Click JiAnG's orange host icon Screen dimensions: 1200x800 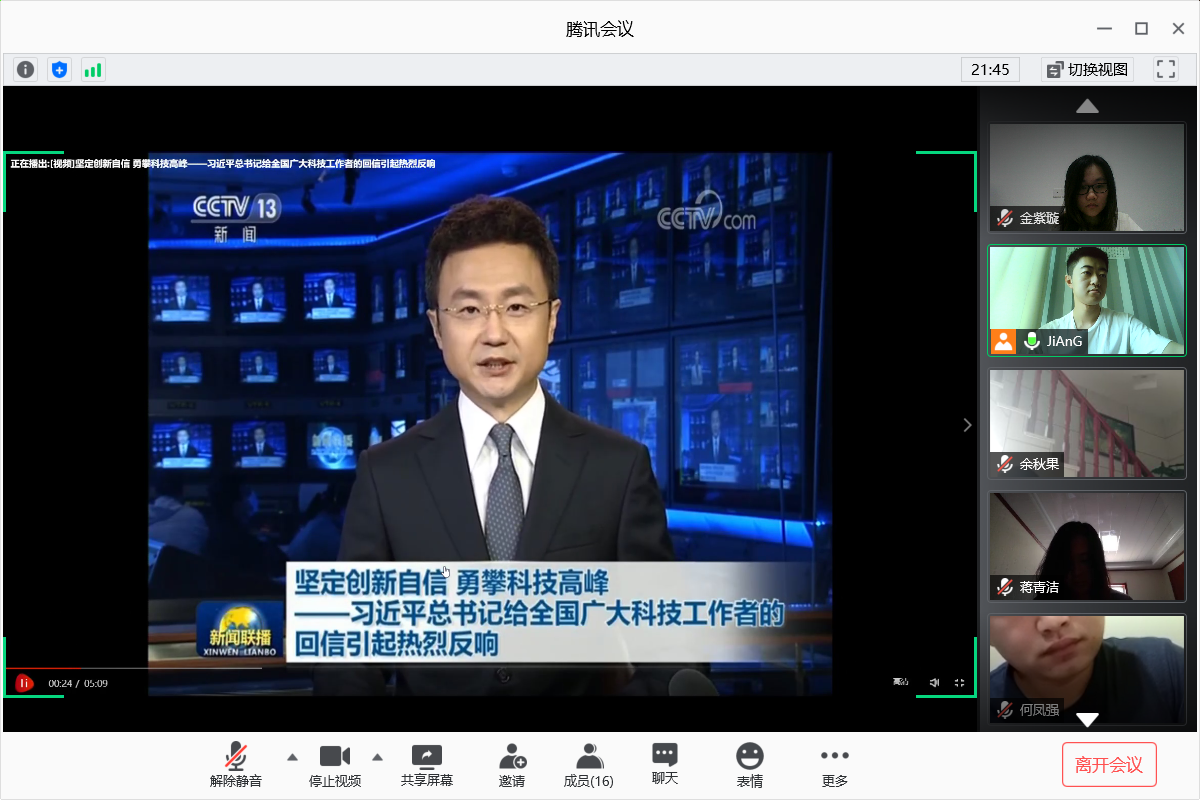(1003, 341)
